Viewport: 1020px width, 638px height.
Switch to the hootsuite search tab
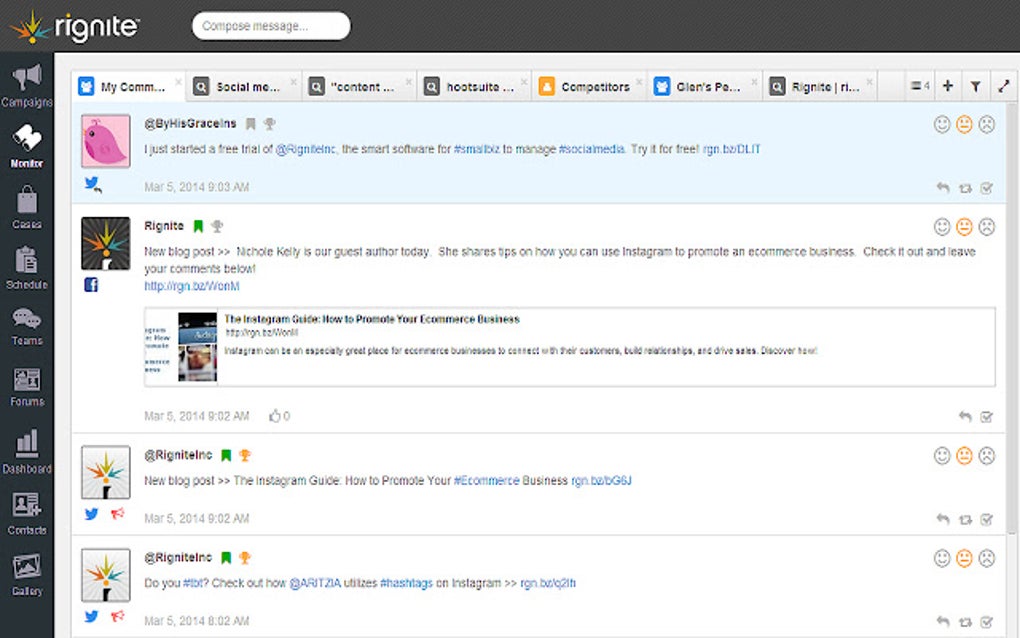click(478, 86)
